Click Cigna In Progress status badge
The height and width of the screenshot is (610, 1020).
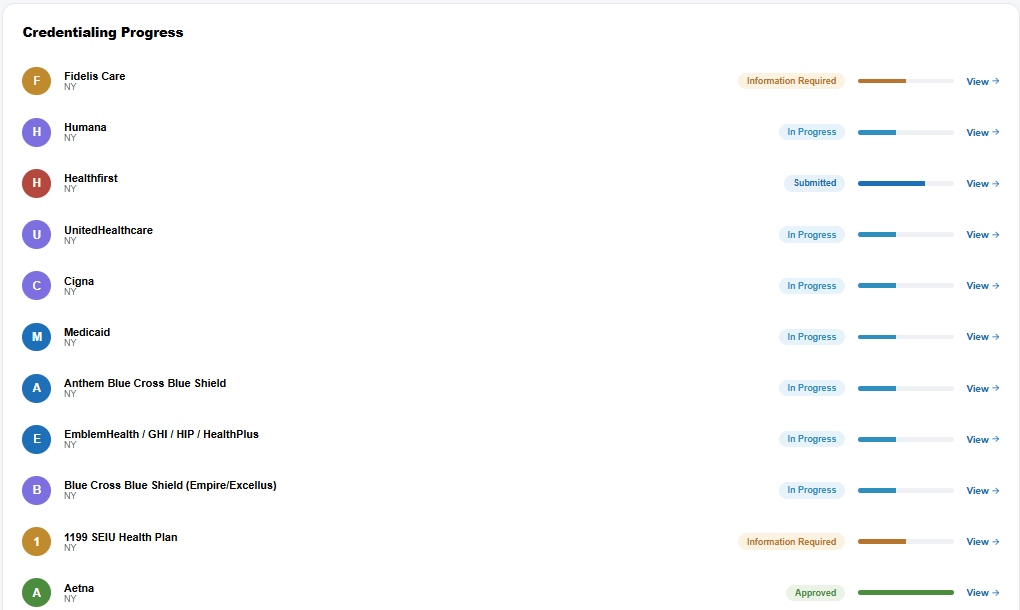tap(812, 285)
